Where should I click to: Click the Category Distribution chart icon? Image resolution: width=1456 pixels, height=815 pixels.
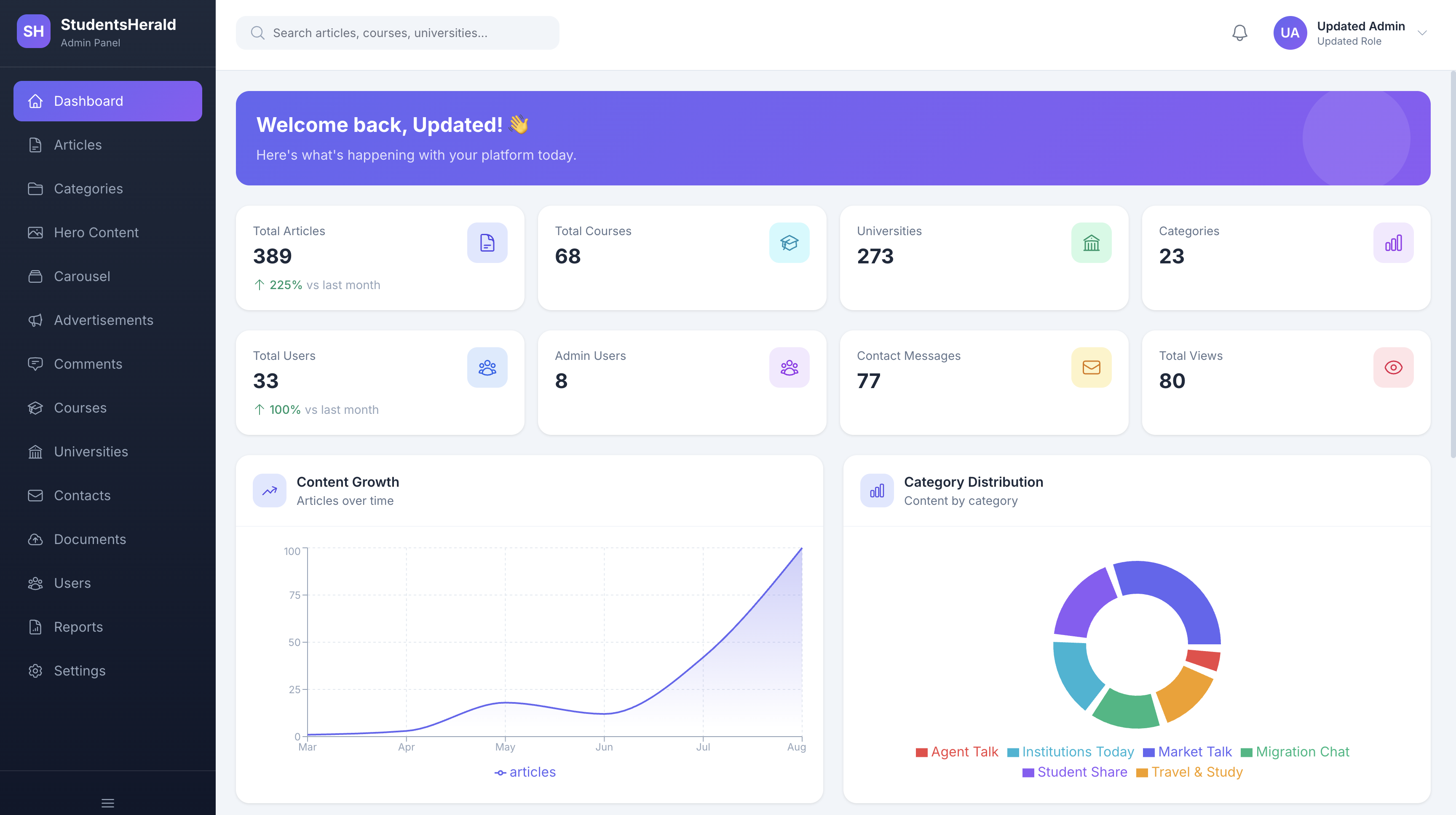(x=877, y=491)
